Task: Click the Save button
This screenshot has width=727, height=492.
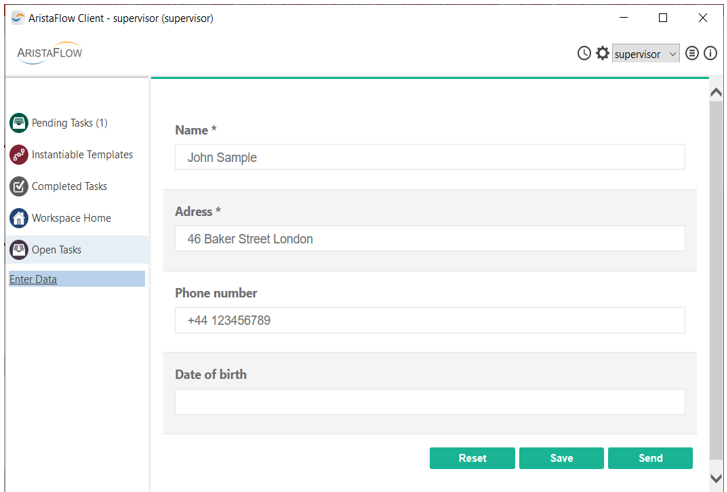Action: point(561,458)
